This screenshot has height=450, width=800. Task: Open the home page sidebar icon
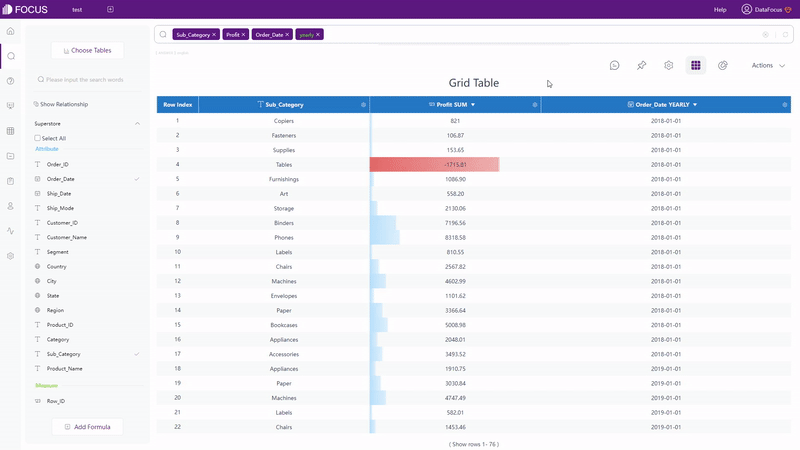(x=10, y=31)
